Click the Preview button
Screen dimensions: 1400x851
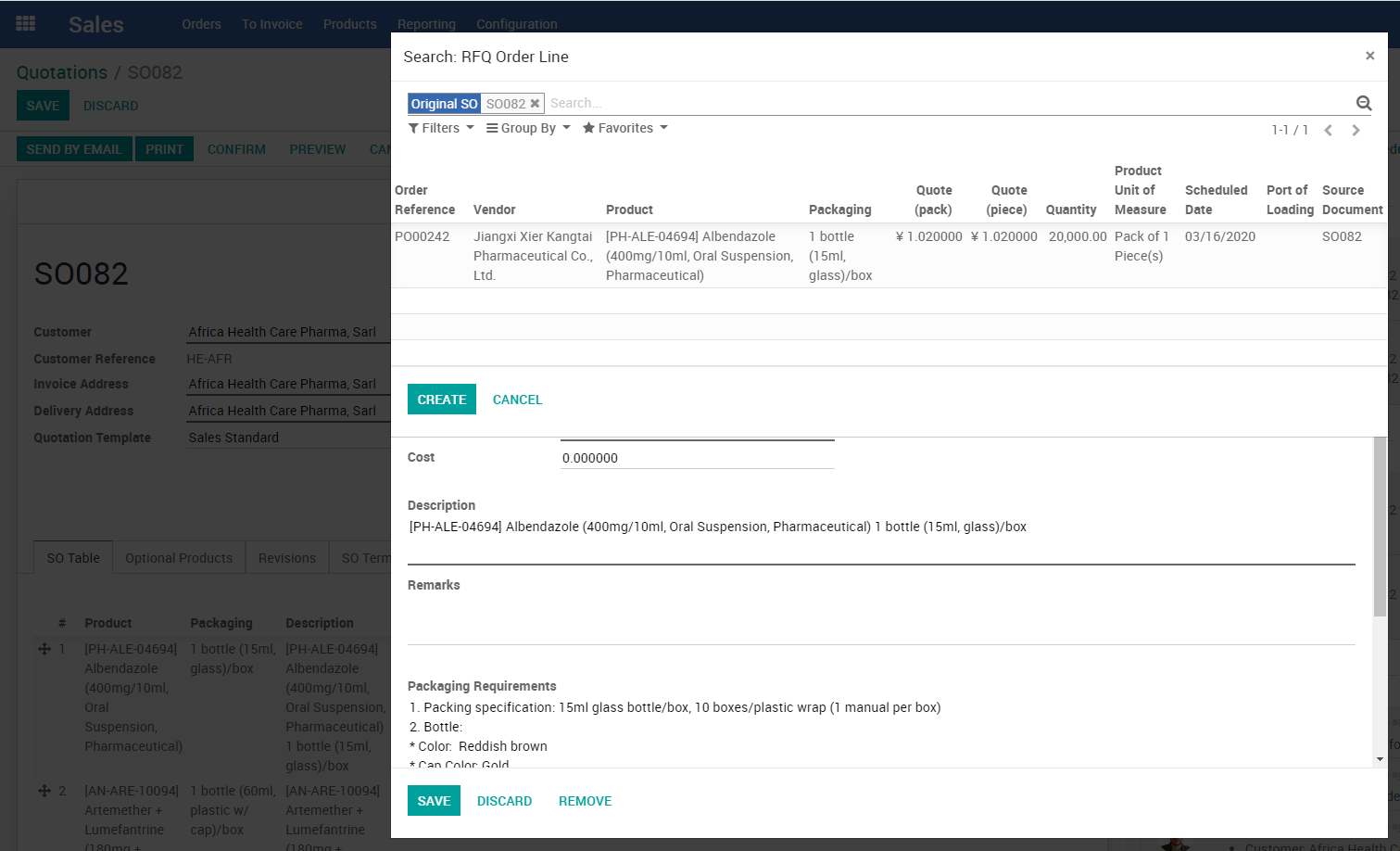point(317,149)
